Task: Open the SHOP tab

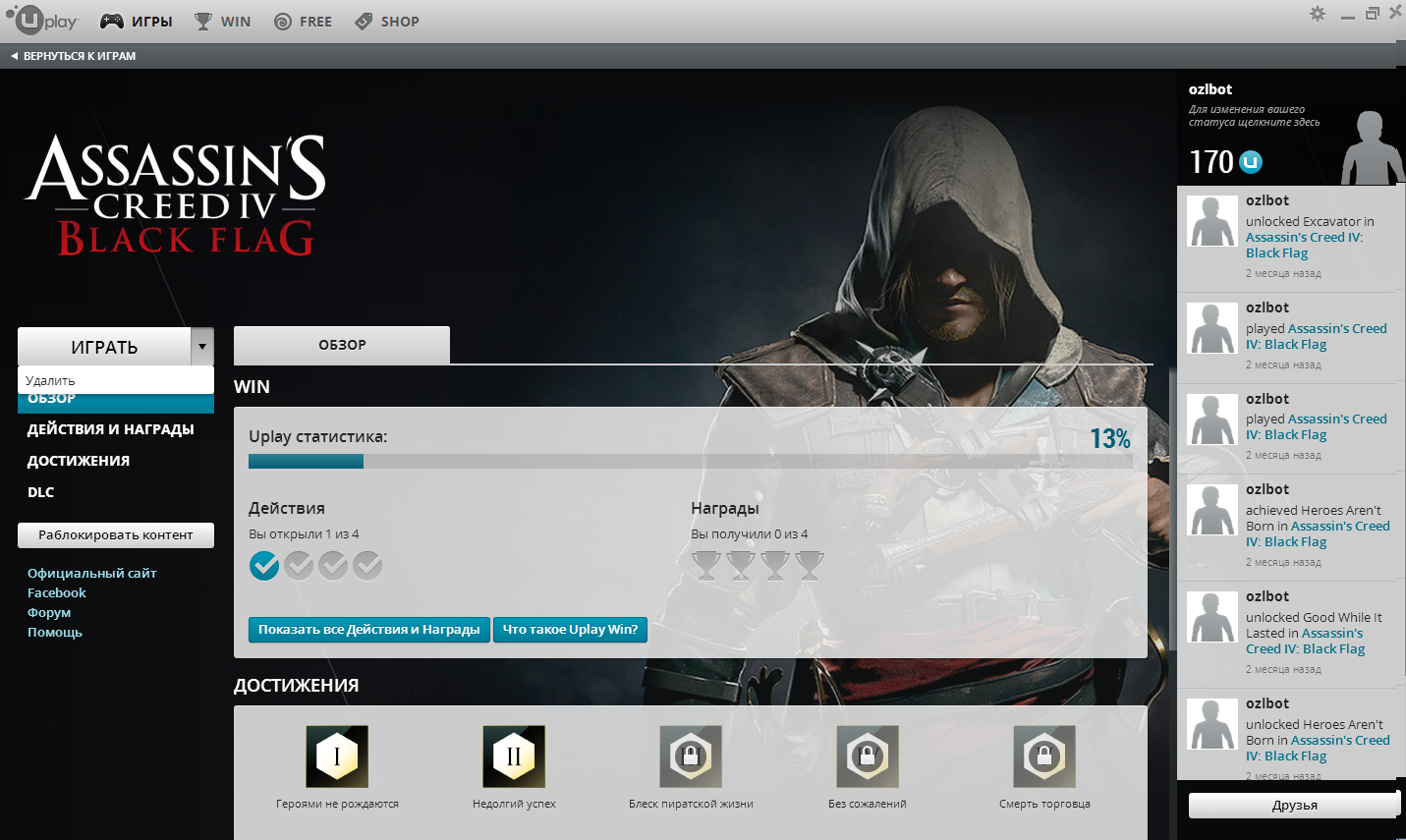Action: point(387,21)
